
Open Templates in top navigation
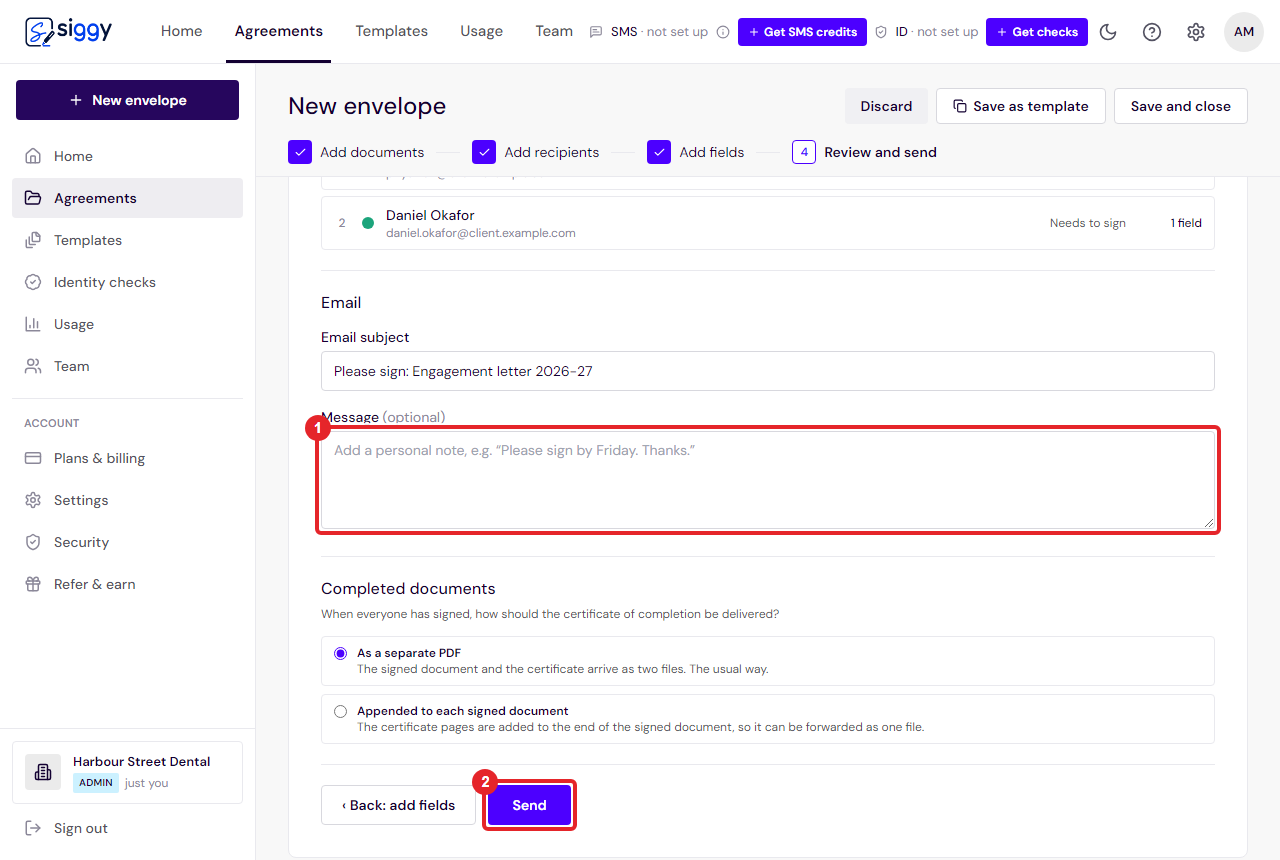(392, 31)
